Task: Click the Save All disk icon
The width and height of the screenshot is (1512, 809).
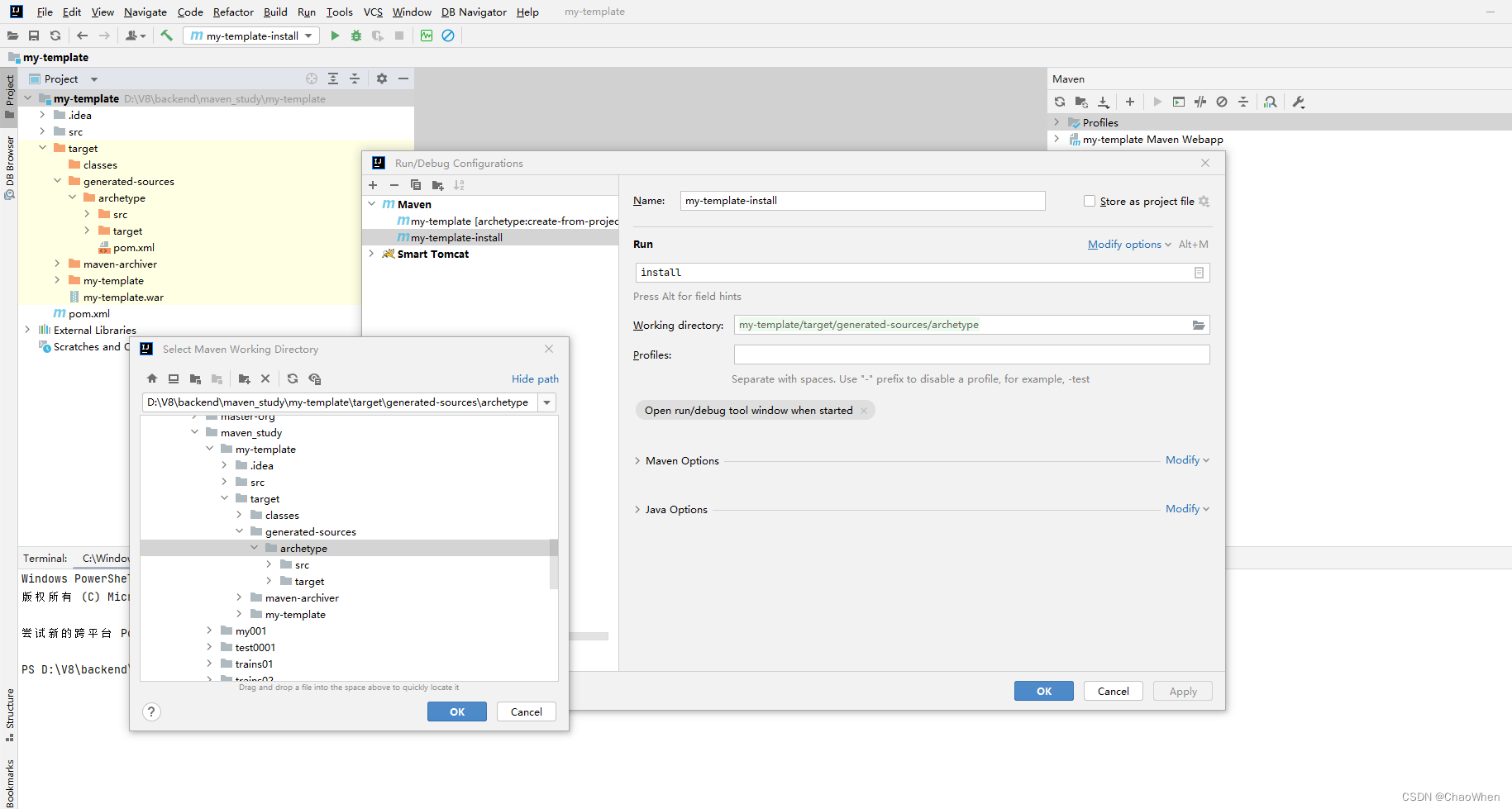Action: point(34,36)
